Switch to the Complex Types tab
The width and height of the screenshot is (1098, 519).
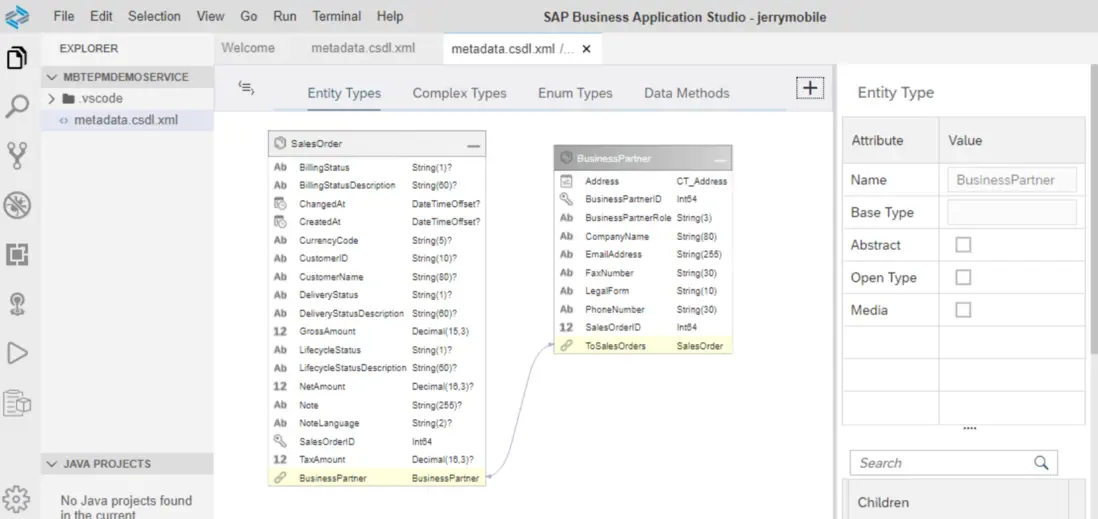click(459, 93)
